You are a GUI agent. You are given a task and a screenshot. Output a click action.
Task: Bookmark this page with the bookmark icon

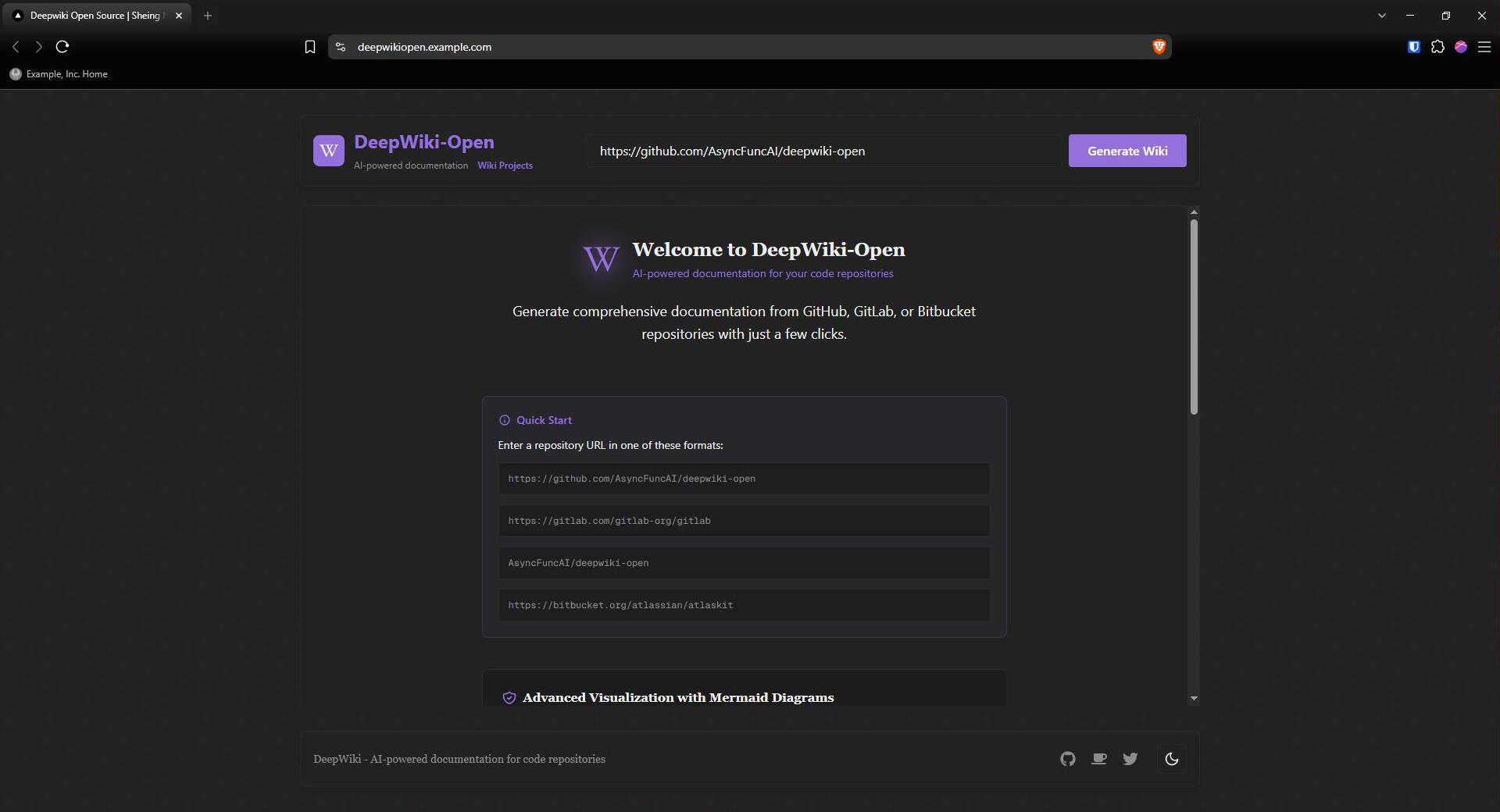tap(310, 47)
